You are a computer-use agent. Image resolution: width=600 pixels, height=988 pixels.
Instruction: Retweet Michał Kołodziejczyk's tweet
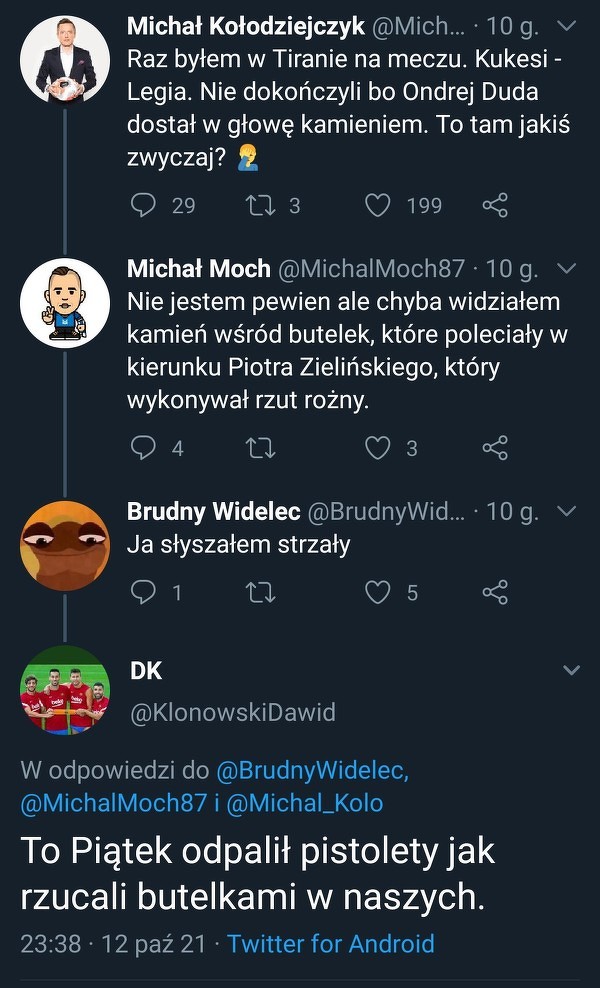(261, 206)
